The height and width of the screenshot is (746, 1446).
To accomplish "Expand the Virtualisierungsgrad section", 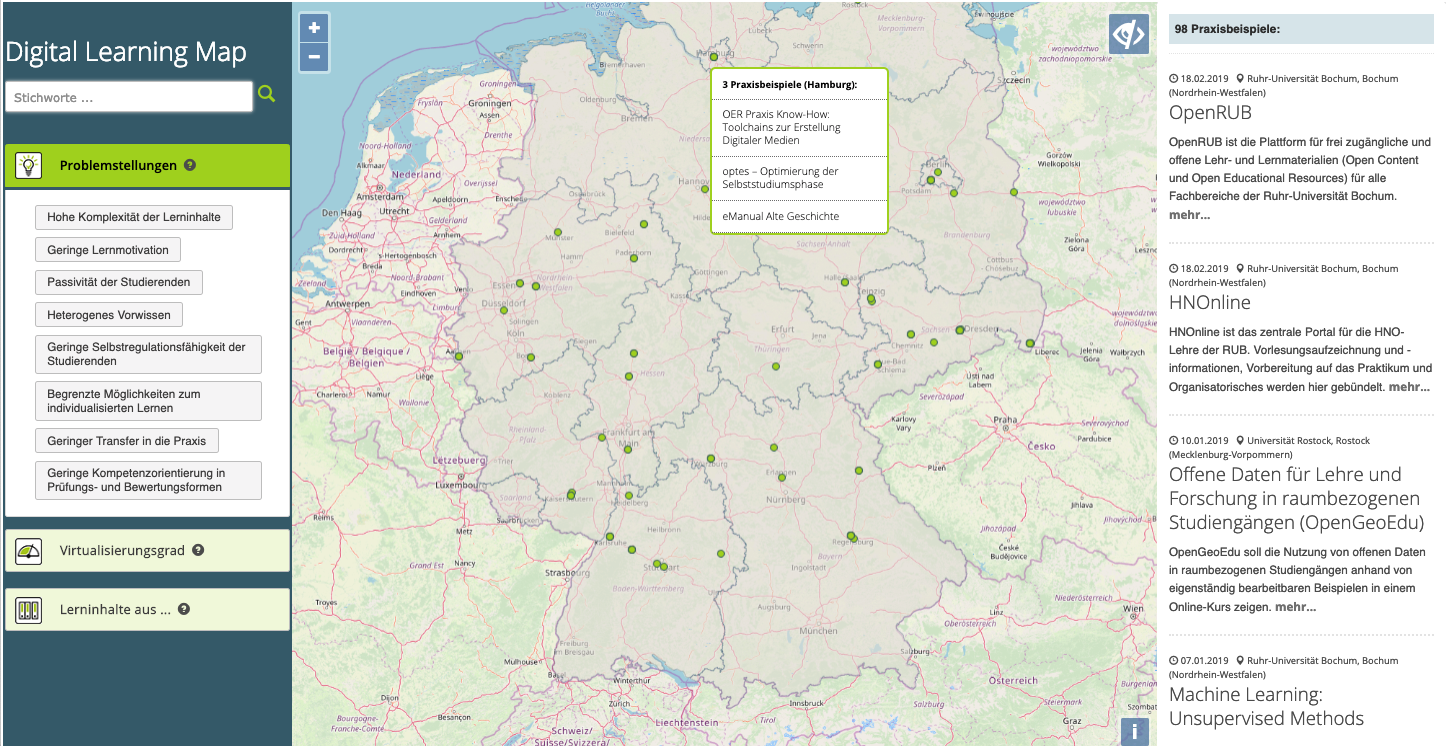I will tap(122, 550).
